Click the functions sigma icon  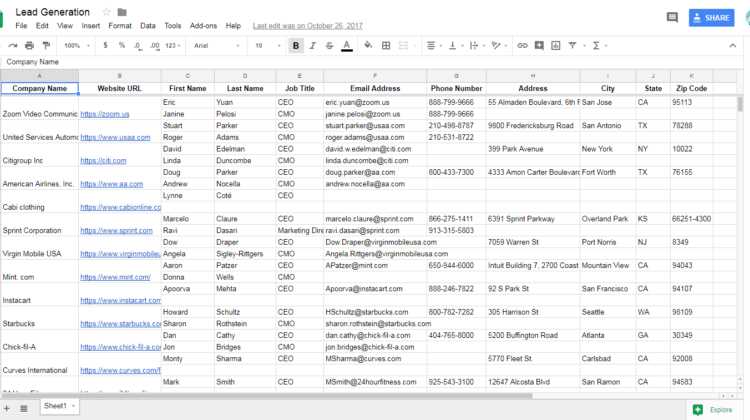pos(596,45)
